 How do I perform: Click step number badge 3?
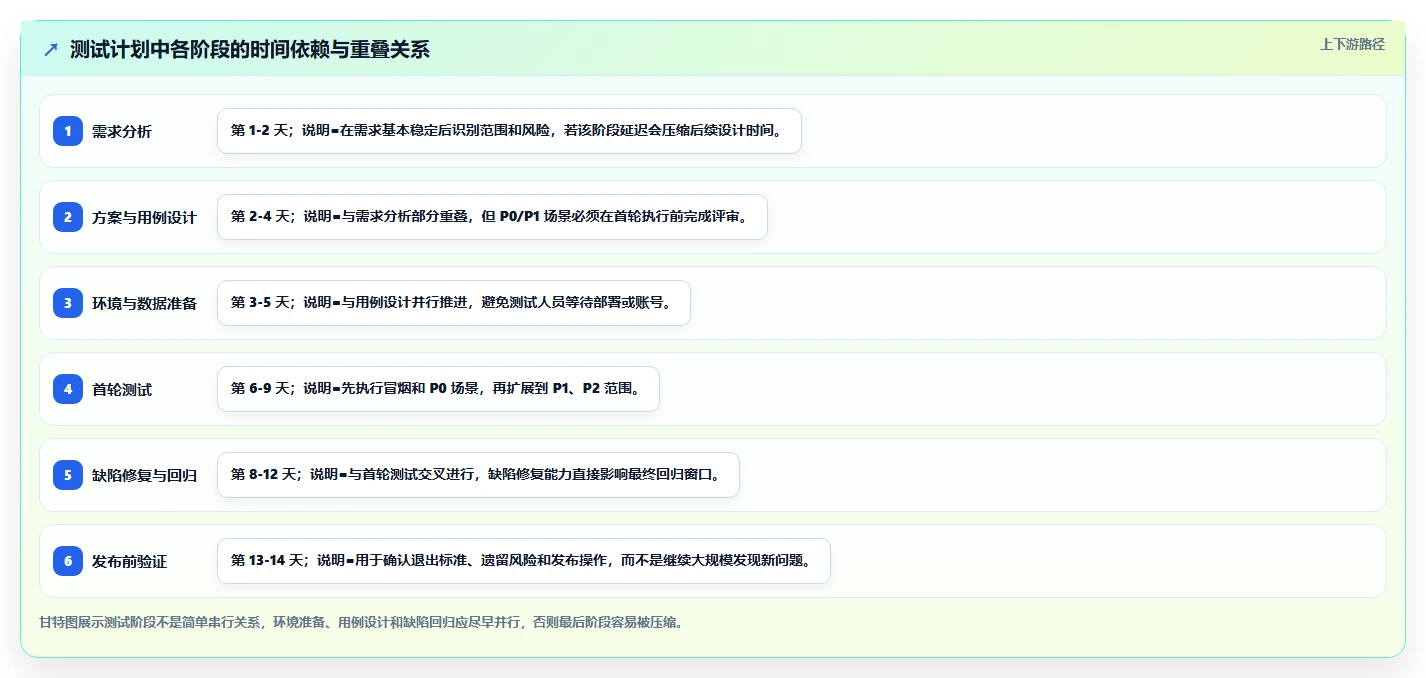pos(68,303)
